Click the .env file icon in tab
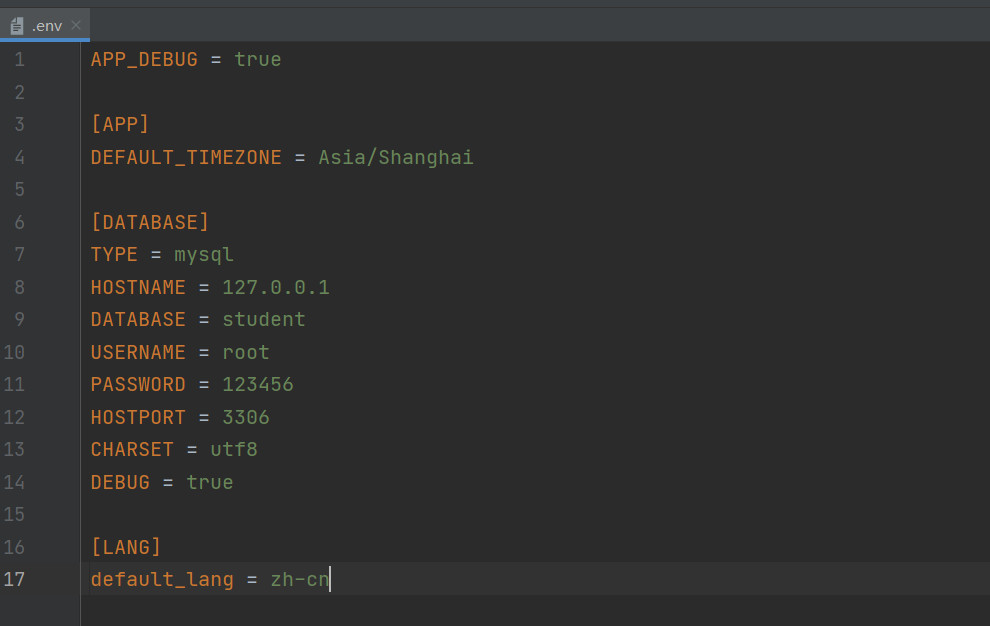The image size is (990, 626). [17, 25]
